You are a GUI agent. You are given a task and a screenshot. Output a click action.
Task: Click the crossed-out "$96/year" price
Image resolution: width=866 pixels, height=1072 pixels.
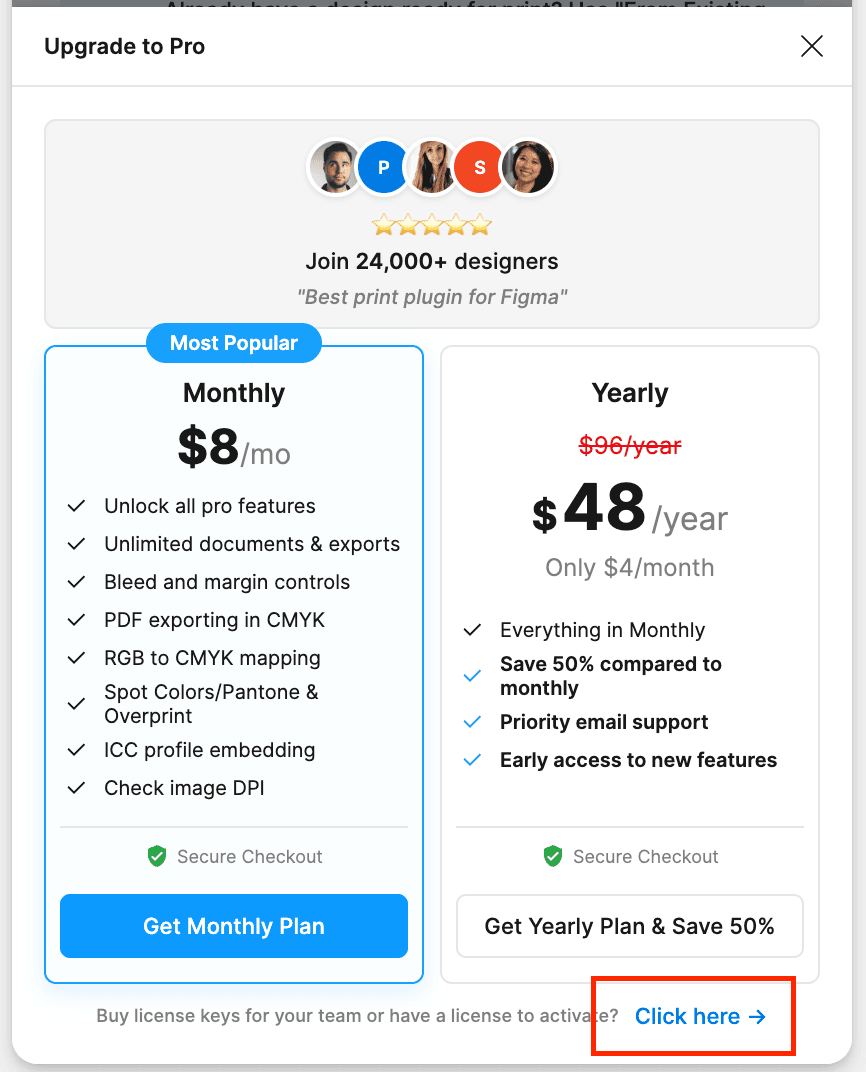(629, 447)
